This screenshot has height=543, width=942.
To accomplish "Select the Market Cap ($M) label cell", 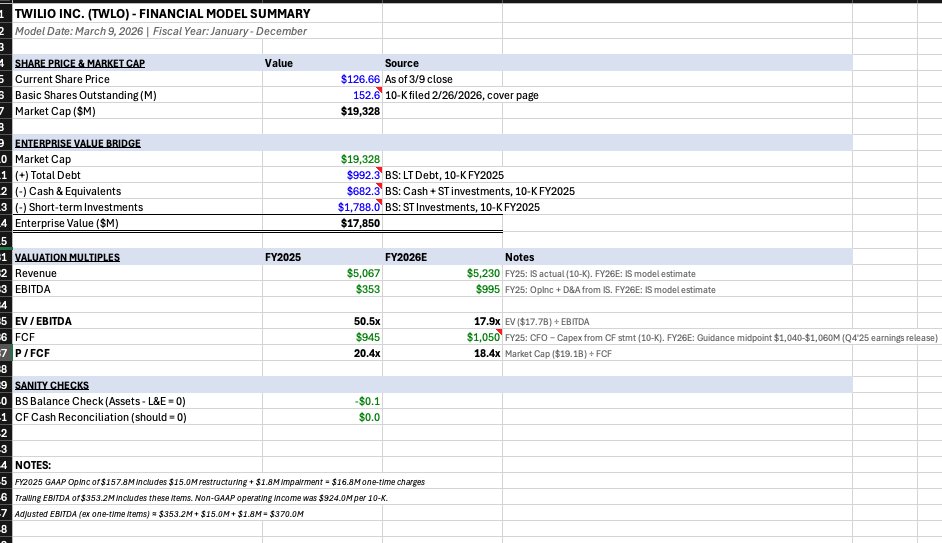I will [x=55, y=111].
